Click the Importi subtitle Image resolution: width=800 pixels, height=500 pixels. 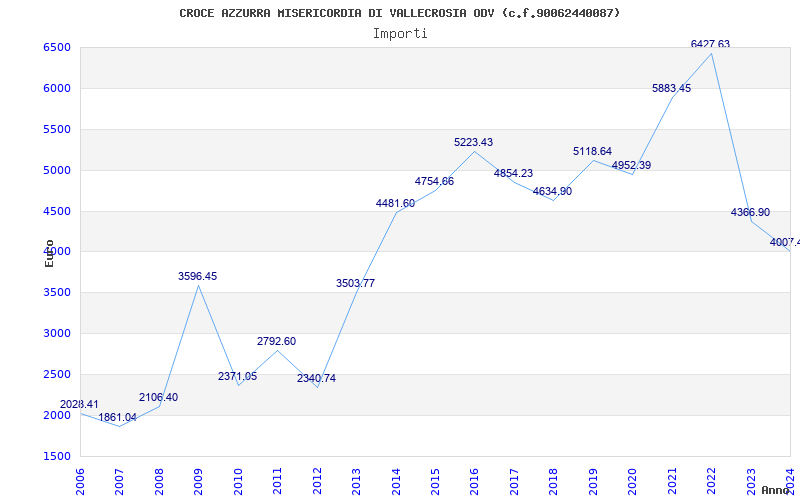[400, 34]
